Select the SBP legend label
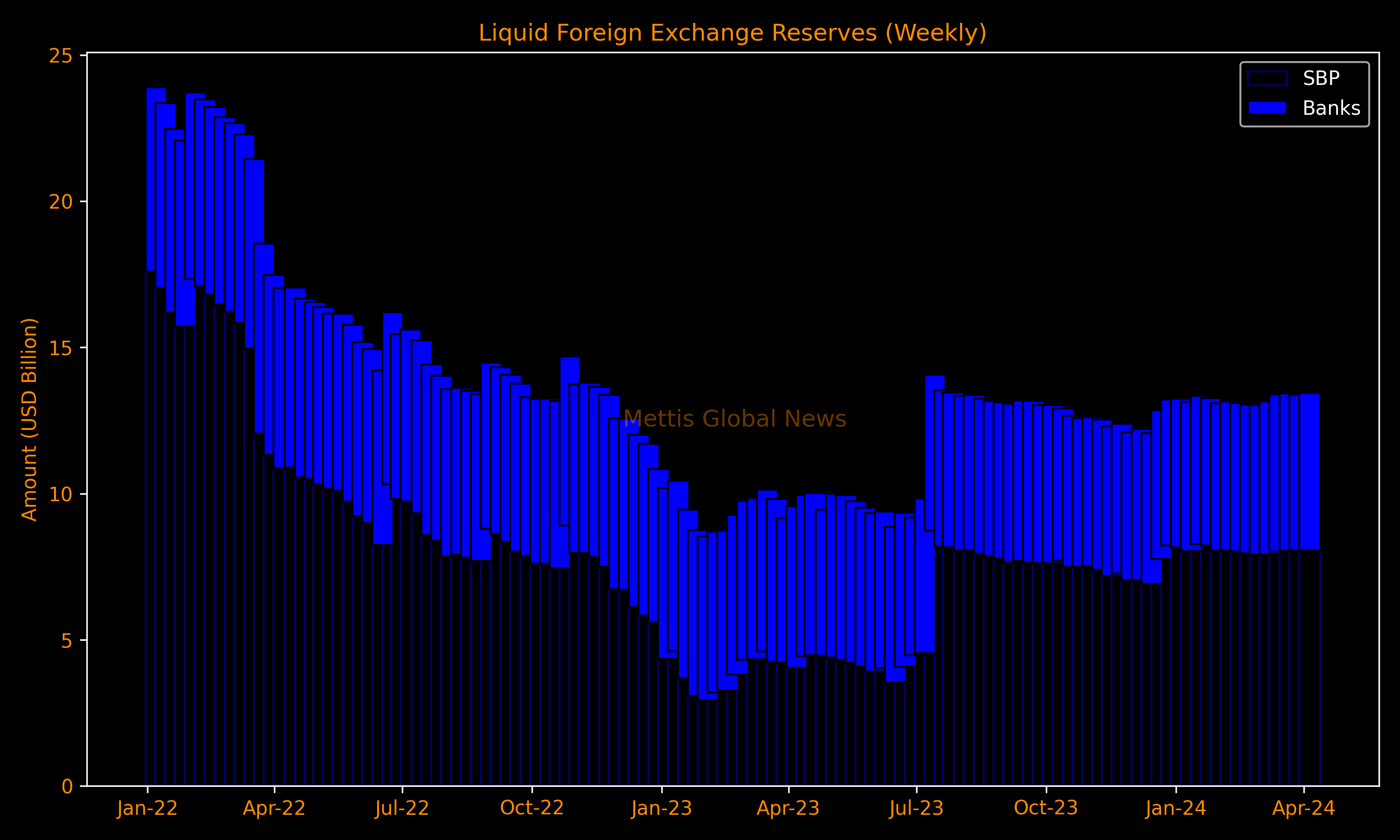The image size is (1400, 840). coord(1321,79)
